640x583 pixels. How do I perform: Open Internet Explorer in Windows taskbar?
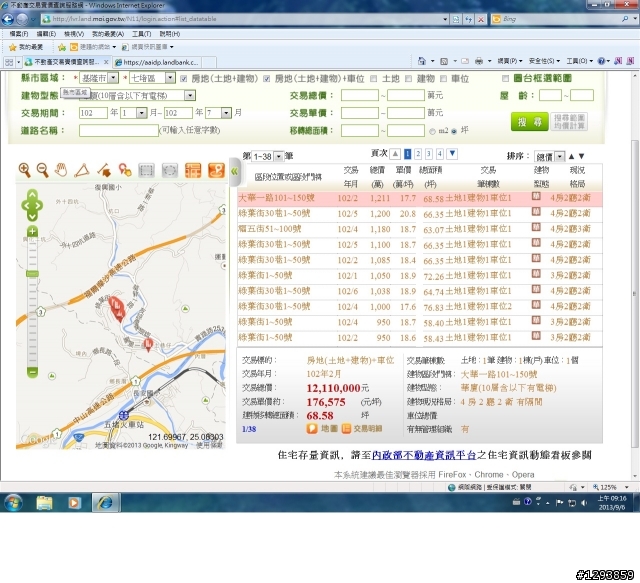pyautogui.click(x=105, y=503)
